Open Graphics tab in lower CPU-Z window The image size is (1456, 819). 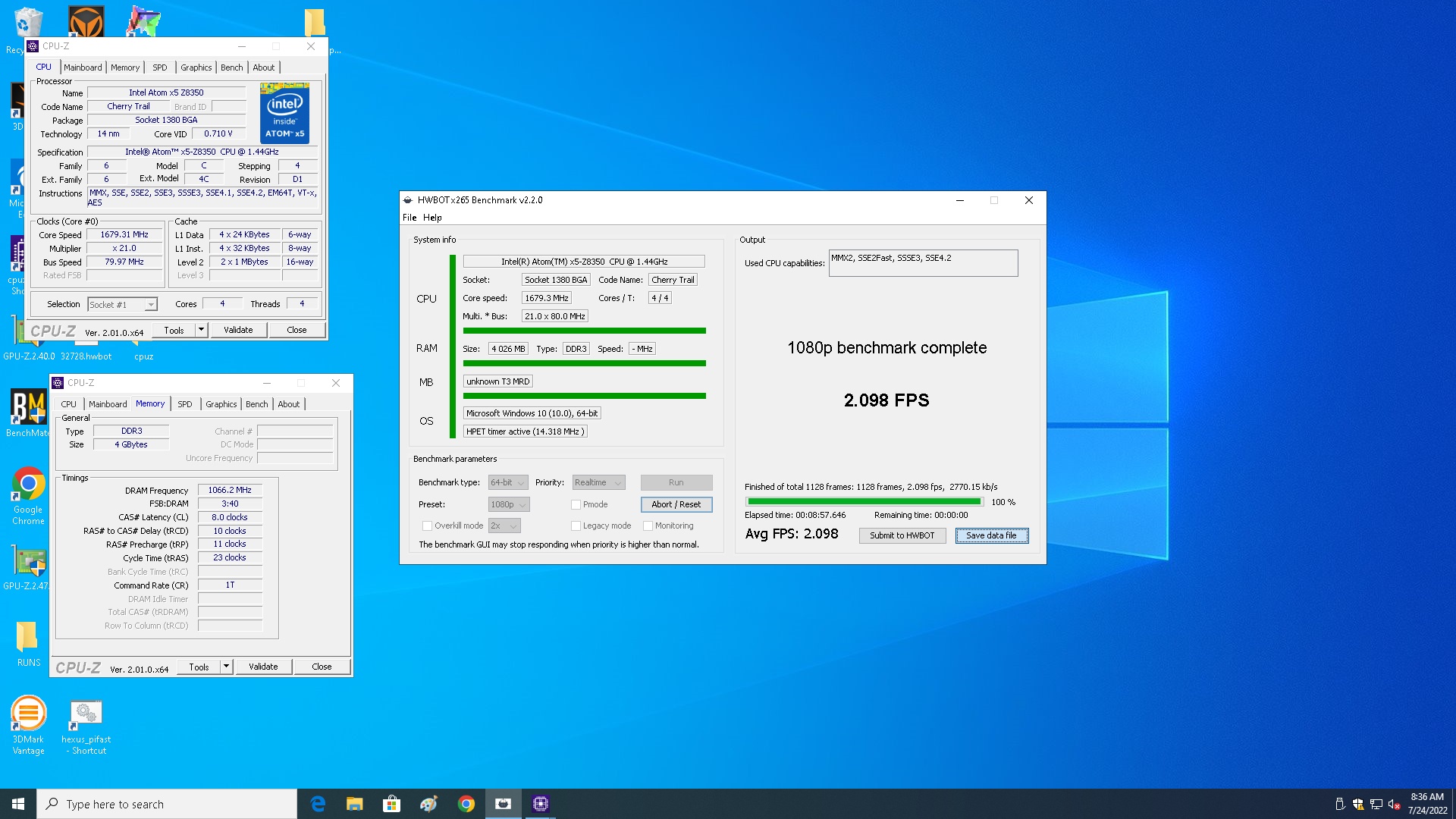tap(221, 404)
